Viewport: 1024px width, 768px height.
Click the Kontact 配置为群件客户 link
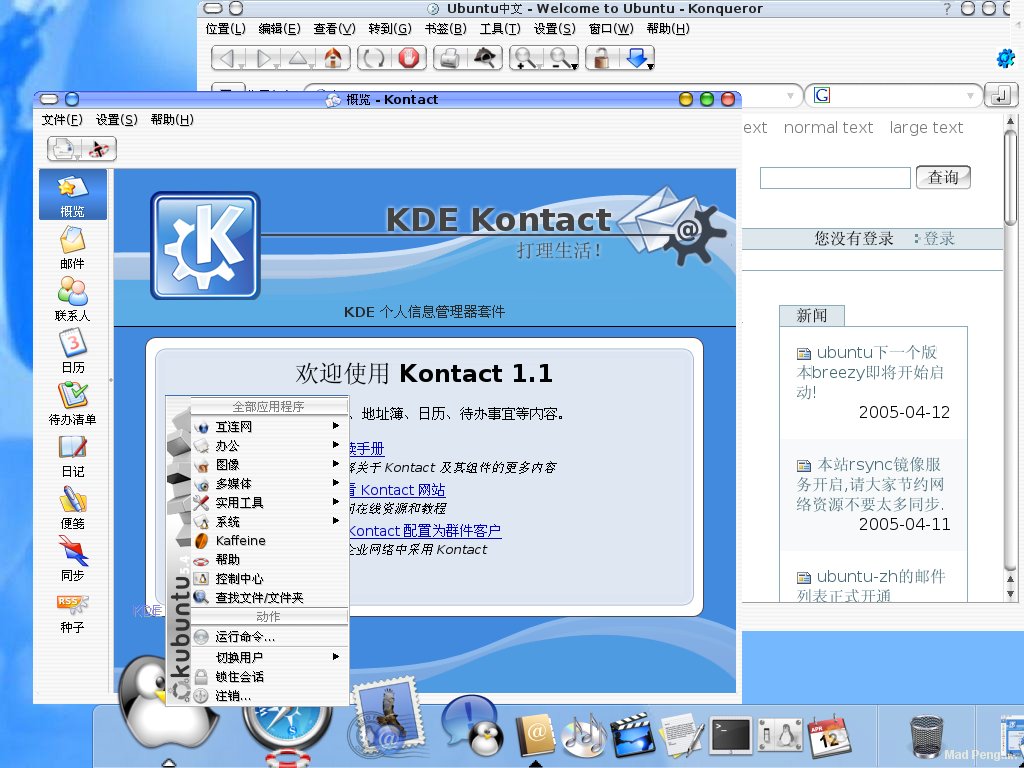click(425, 530)
